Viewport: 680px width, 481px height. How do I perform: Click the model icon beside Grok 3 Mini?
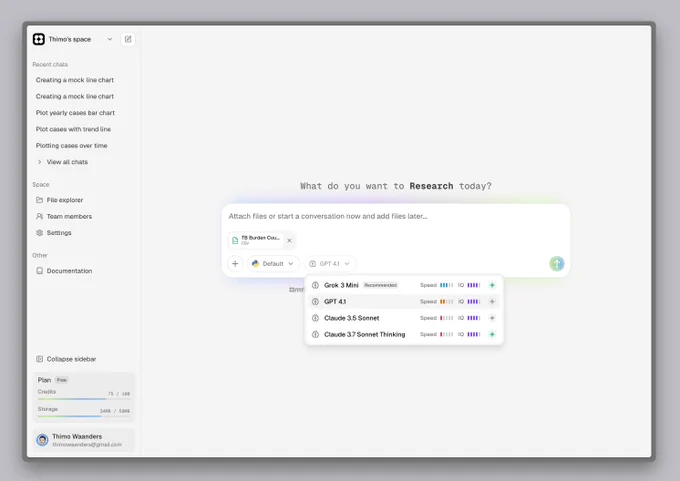315,285
